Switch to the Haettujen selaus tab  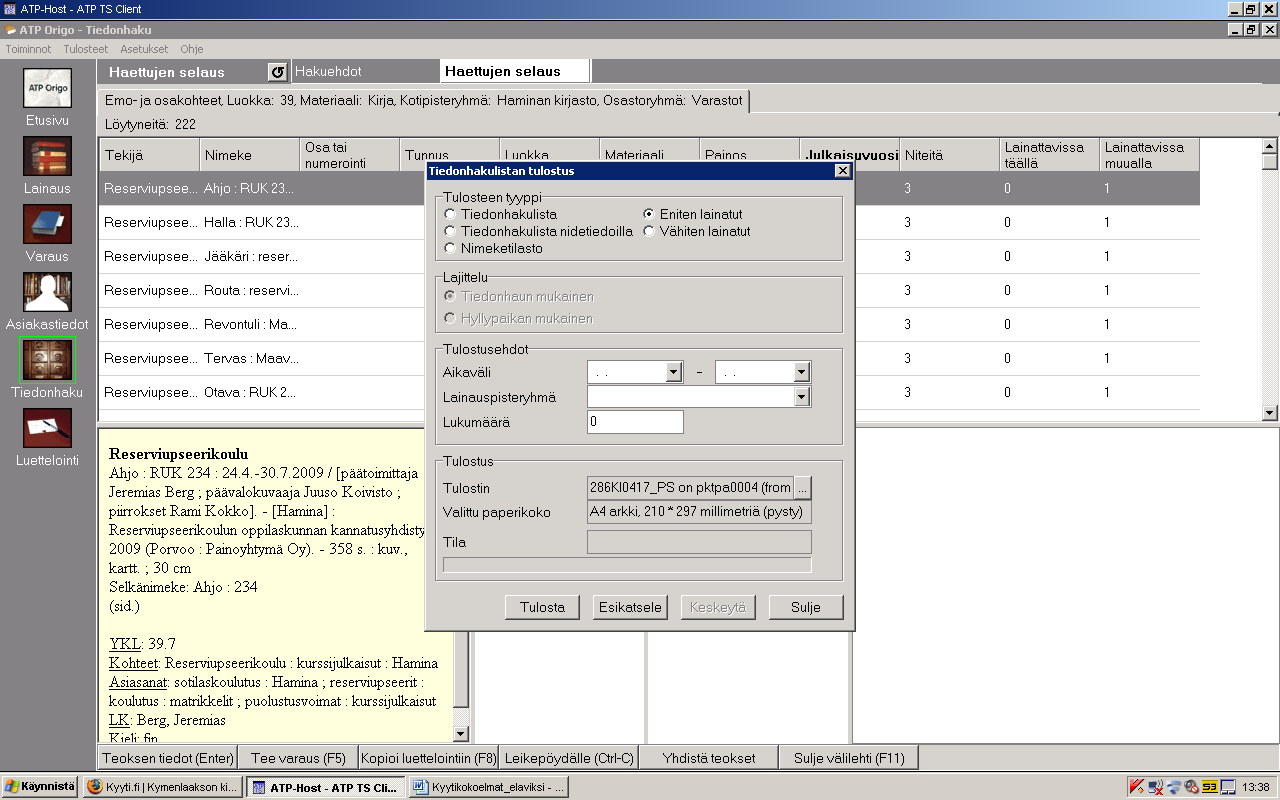click(515, 72)
